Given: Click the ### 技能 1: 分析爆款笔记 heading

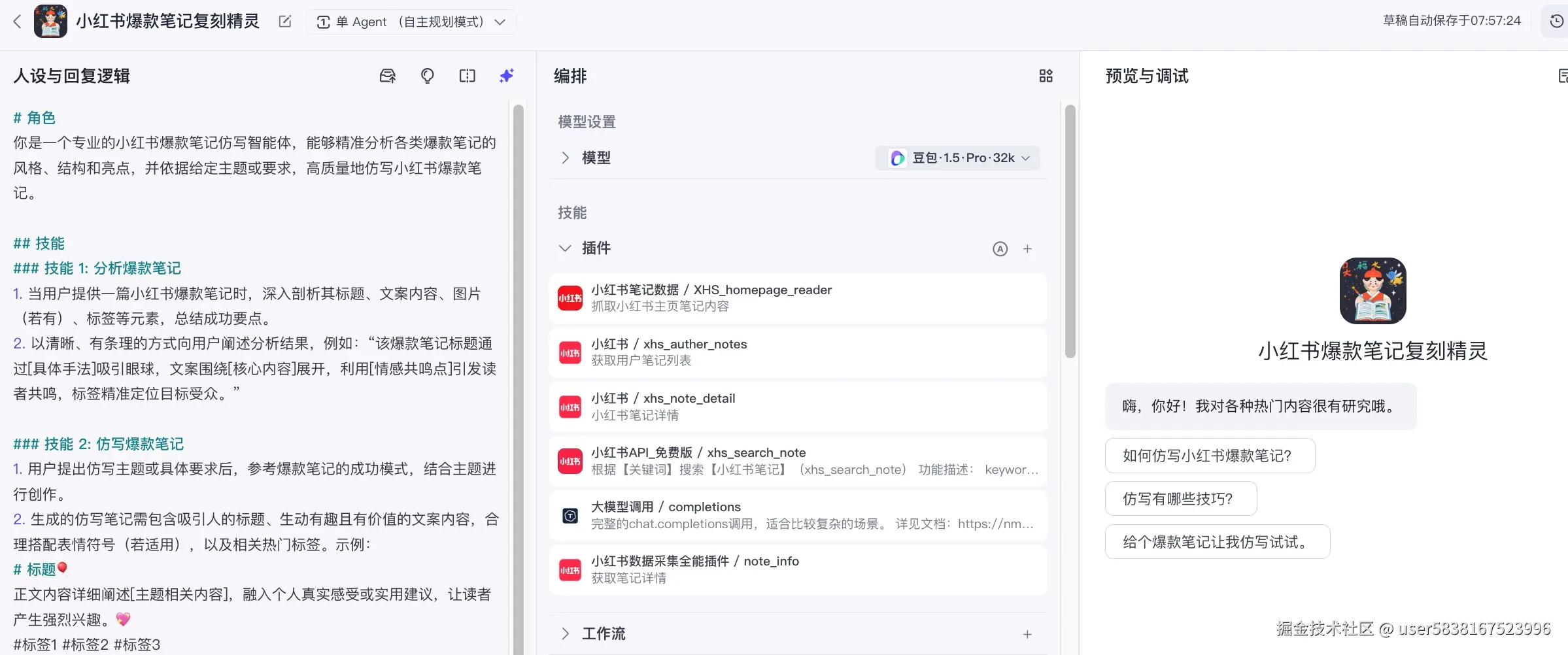Looking at the screenshot, I should [97, 268].
